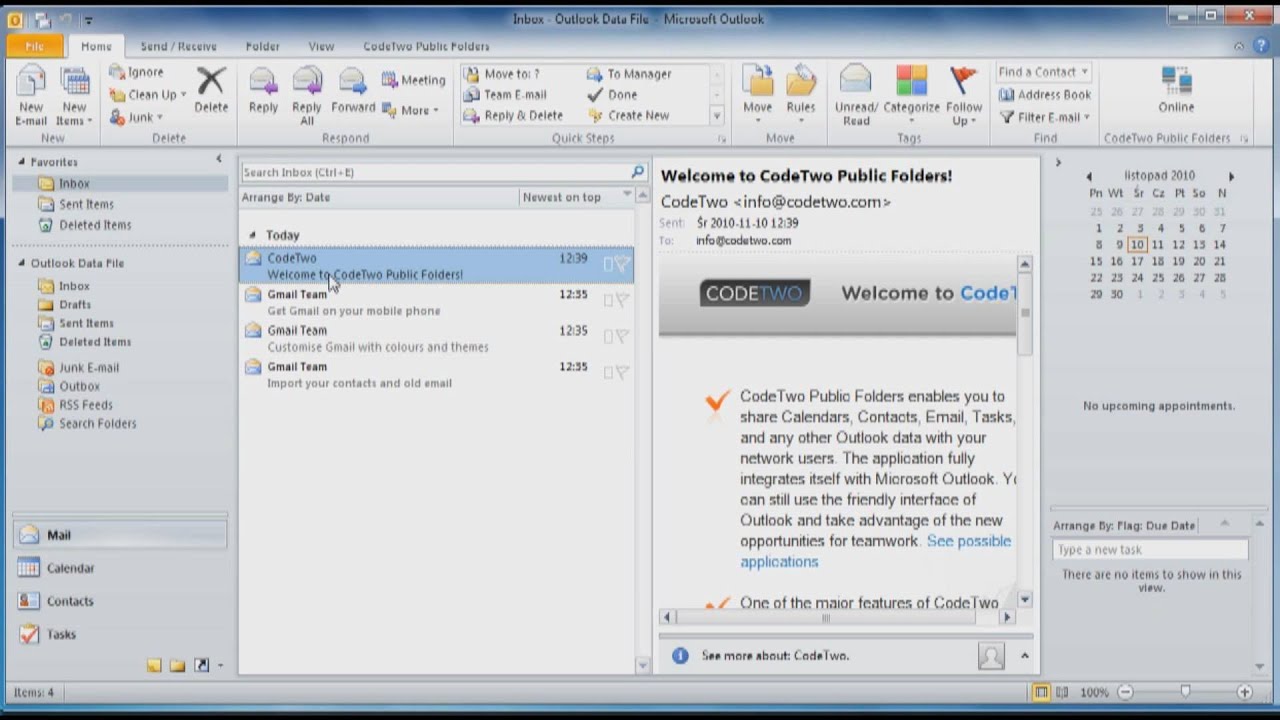The image size is (1280, 720).
Task: Click the Mail navigation button
Action: coord(120,535)
